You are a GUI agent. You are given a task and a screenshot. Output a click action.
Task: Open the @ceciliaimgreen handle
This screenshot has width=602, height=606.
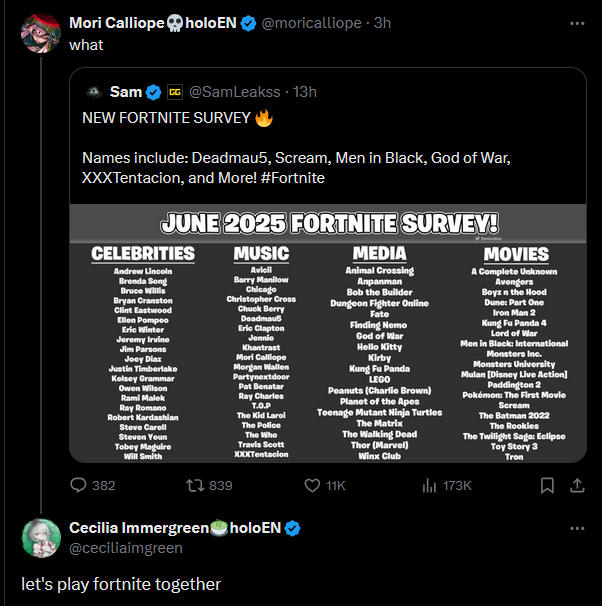click(x=126, y=548)
